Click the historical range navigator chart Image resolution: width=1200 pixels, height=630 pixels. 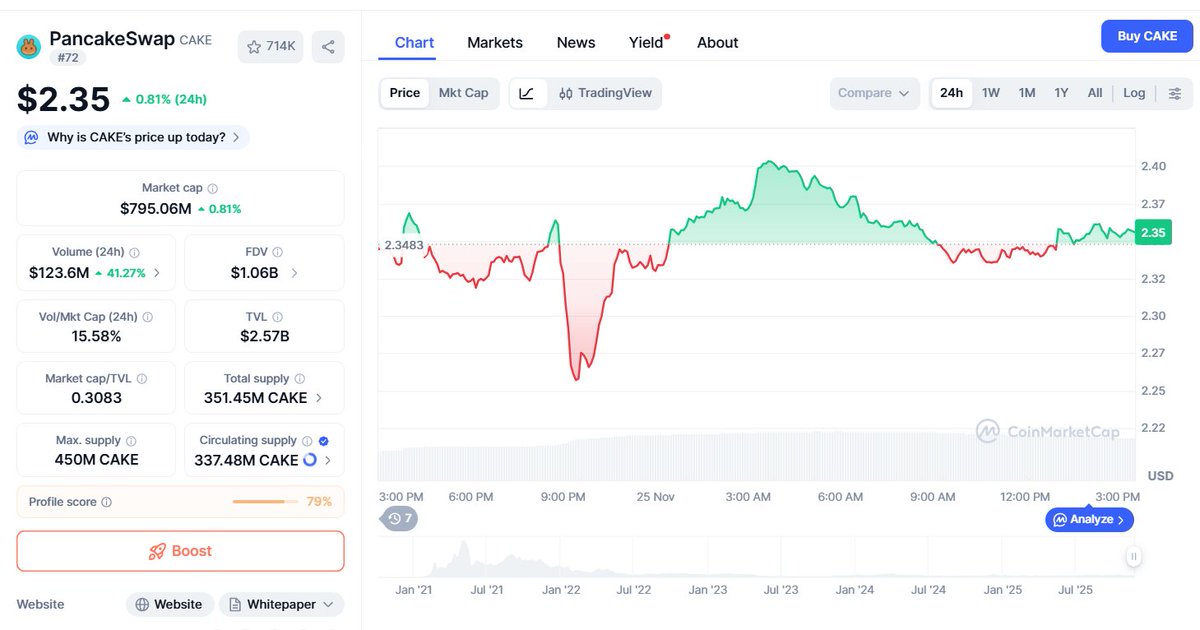pyautogui.click(x=758, y=558)
